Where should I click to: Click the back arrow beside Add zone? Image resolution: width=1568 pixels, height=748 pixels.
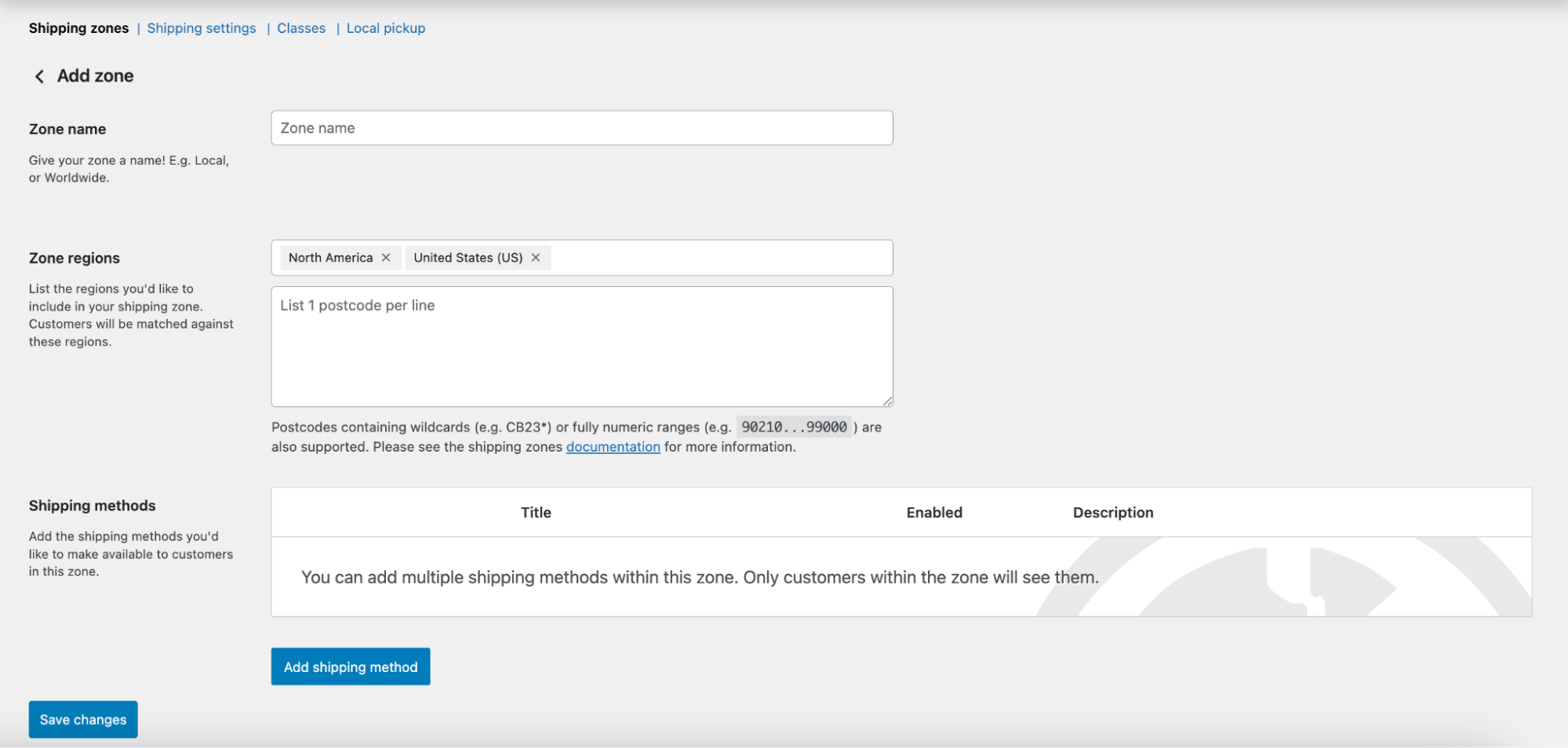(38, 75)
